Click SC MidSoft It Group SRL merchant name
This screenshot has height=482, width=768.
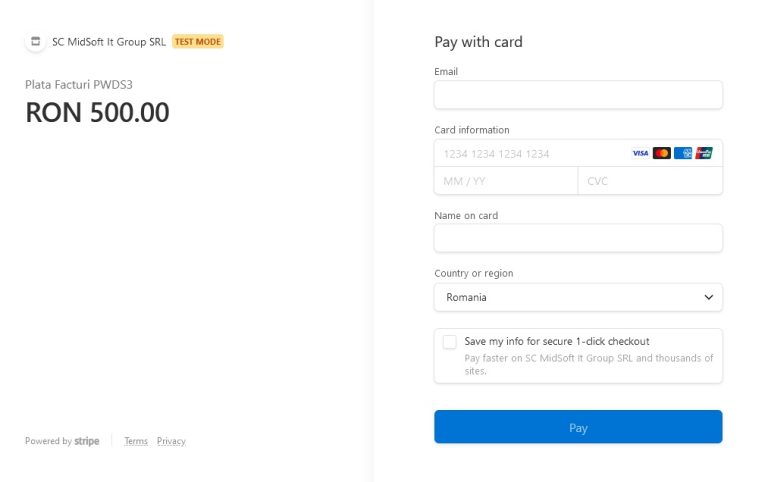[109, 42]
